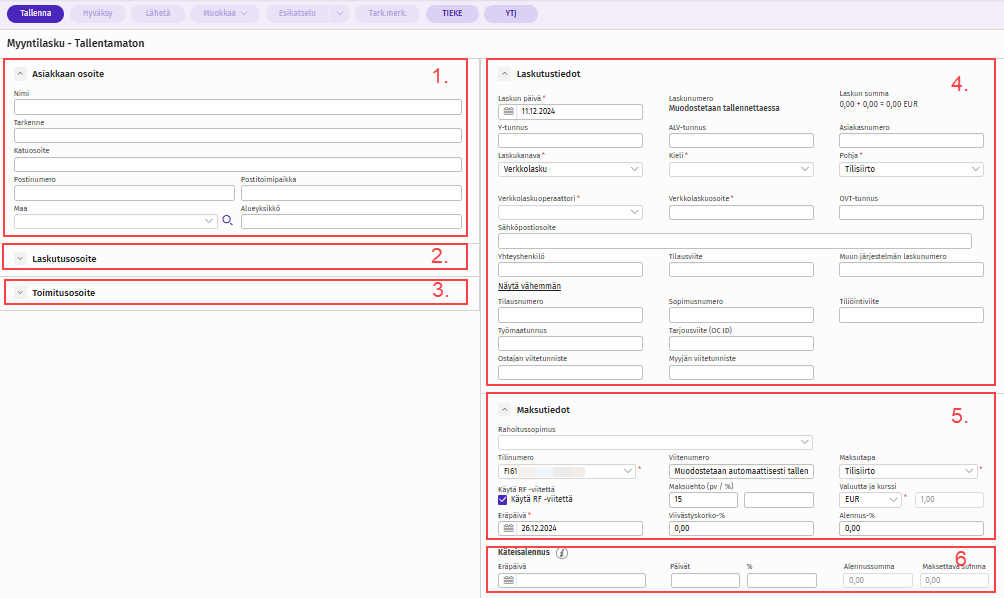Open the Esikatselu split arrow menu
Image resolution: width=1004 pixels, height=598 pixels.
point(340,14)
